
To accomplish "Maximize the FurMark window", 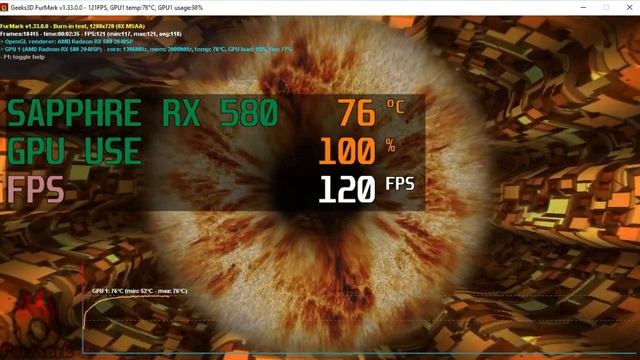I will click(606, 7).
